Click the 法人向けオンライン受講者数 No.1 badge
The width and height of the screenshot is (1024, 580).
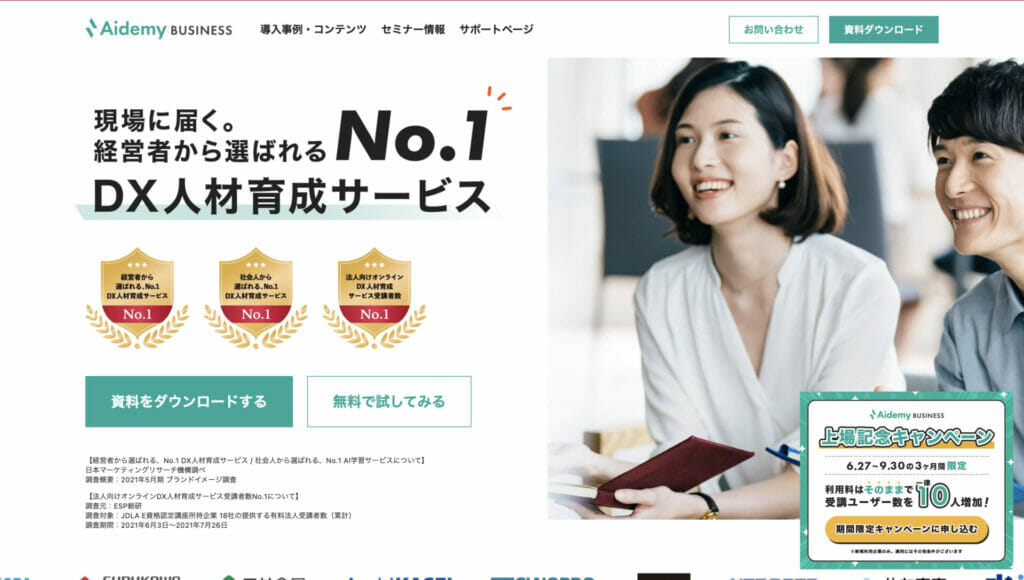[x=374, y=298]
